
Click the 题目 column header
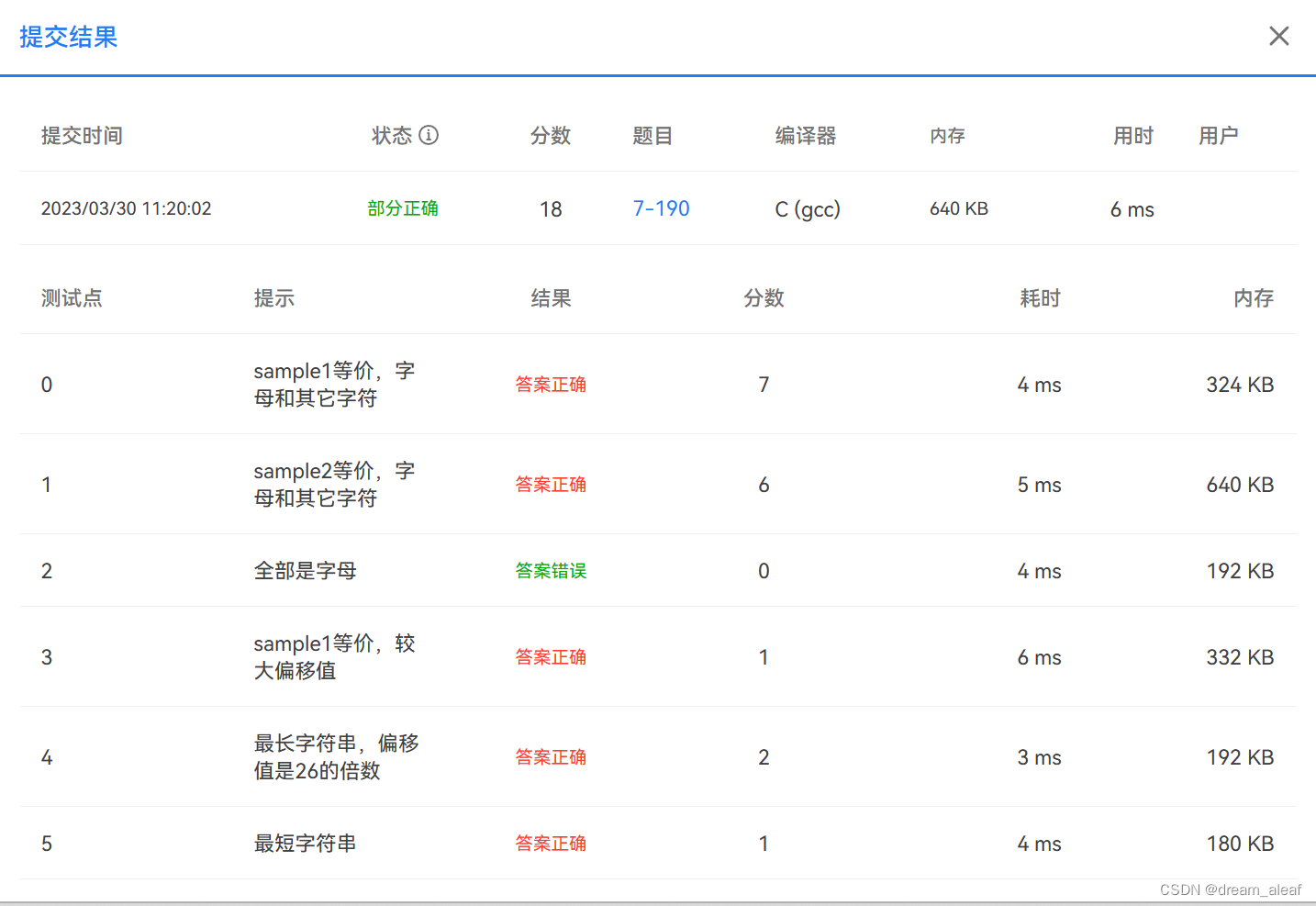point(652,136)
